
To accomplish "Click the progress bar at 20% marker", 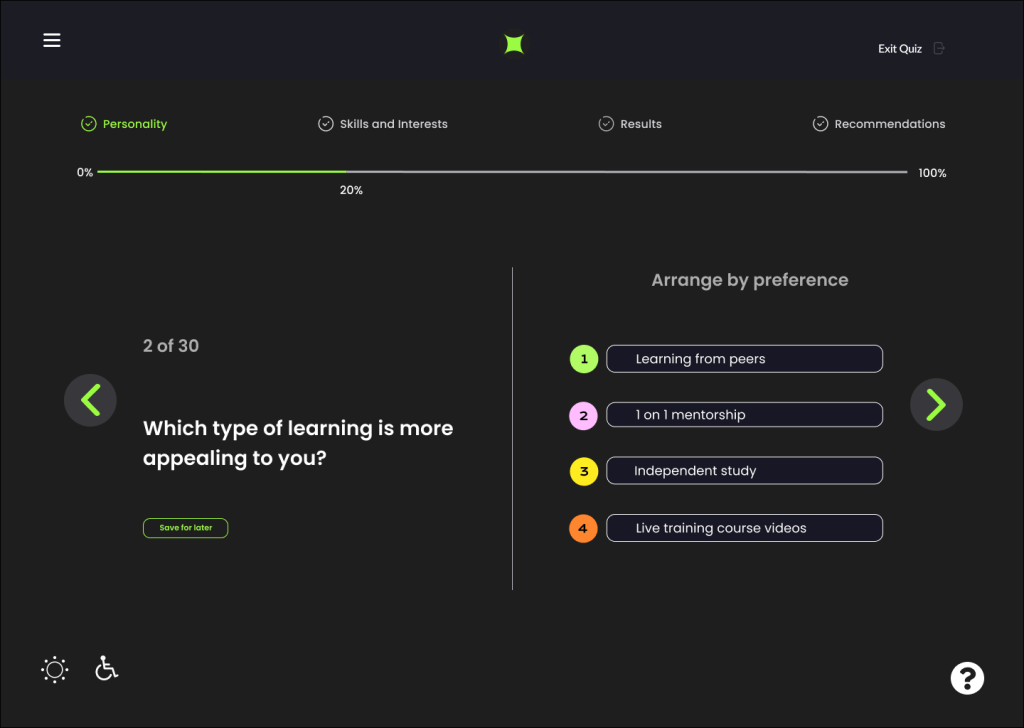I will [346, 173].
